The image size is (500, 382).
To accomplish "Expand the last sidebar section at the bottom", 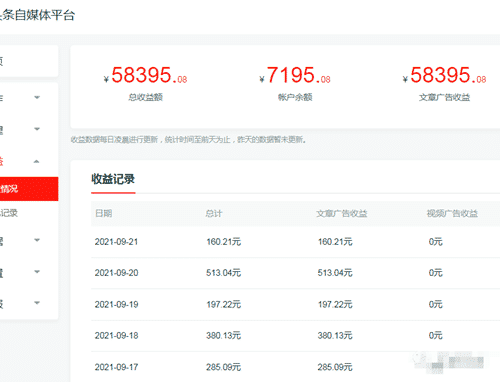I will tap(37, 303).
